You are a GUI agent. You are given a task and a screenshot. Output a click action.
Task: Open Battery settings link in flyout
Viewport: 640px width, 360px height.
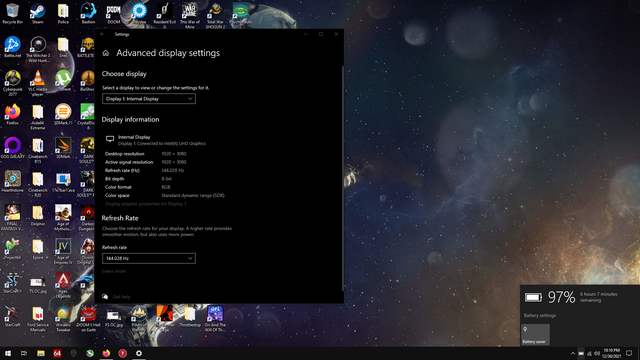click(540, 316)
